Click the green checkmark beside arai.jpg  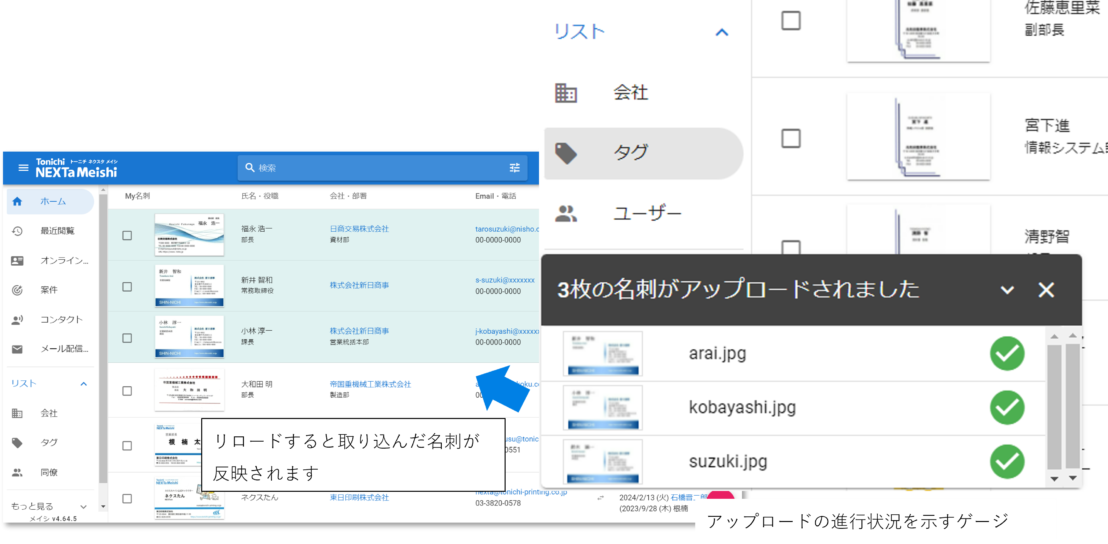coord(1007,353)
